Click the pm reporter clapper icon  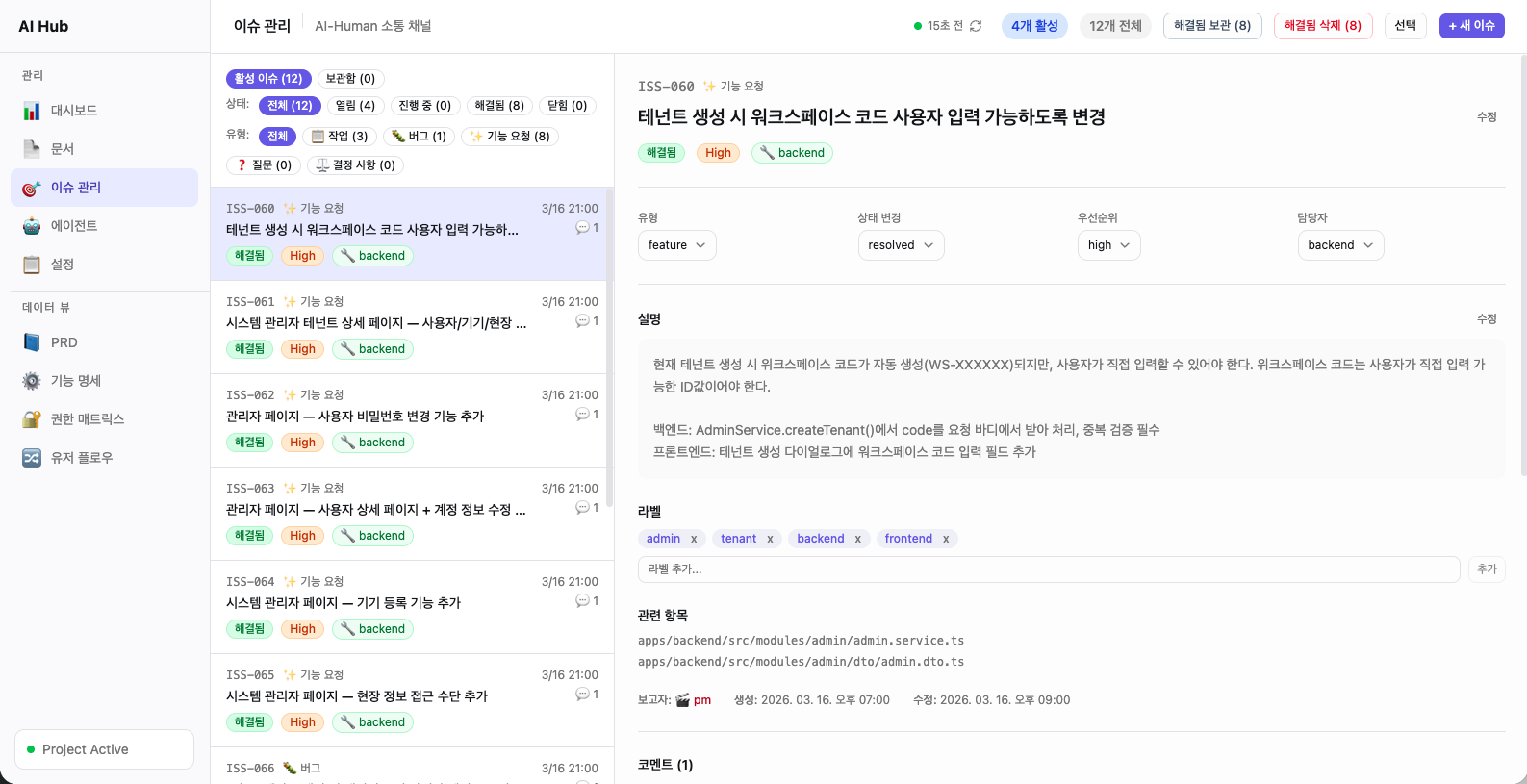682,700
